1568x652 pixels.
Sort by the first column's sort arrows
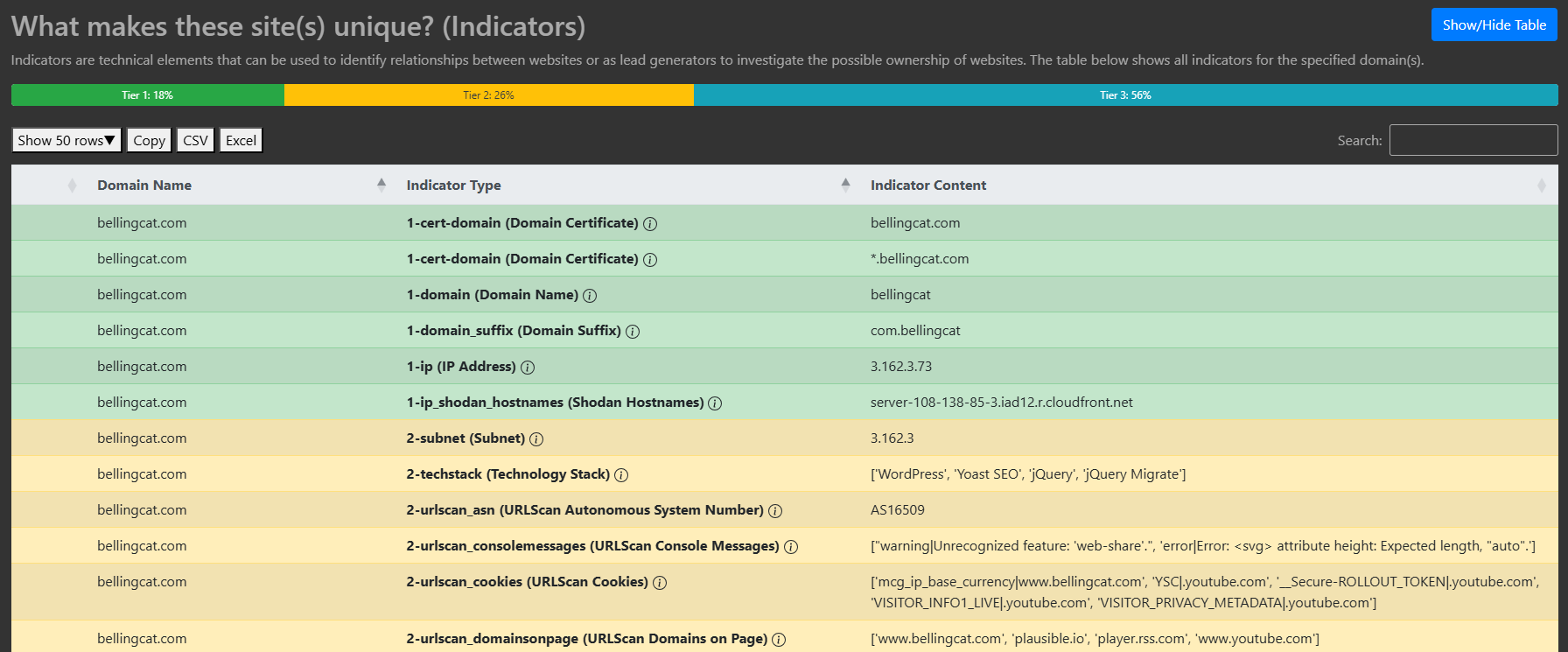[x=73, y=186]
